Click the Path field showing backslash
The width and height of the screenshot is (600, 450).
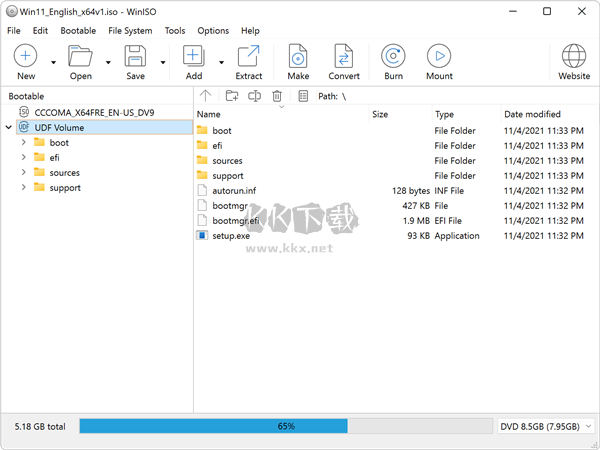[x=332, y=96]
